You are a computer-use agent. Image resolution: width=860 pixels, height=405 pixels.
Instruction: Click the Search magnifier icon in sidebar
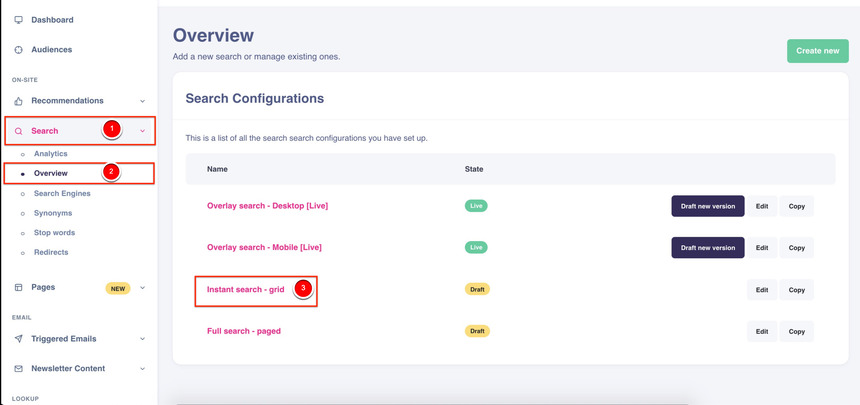pos(18,131)
